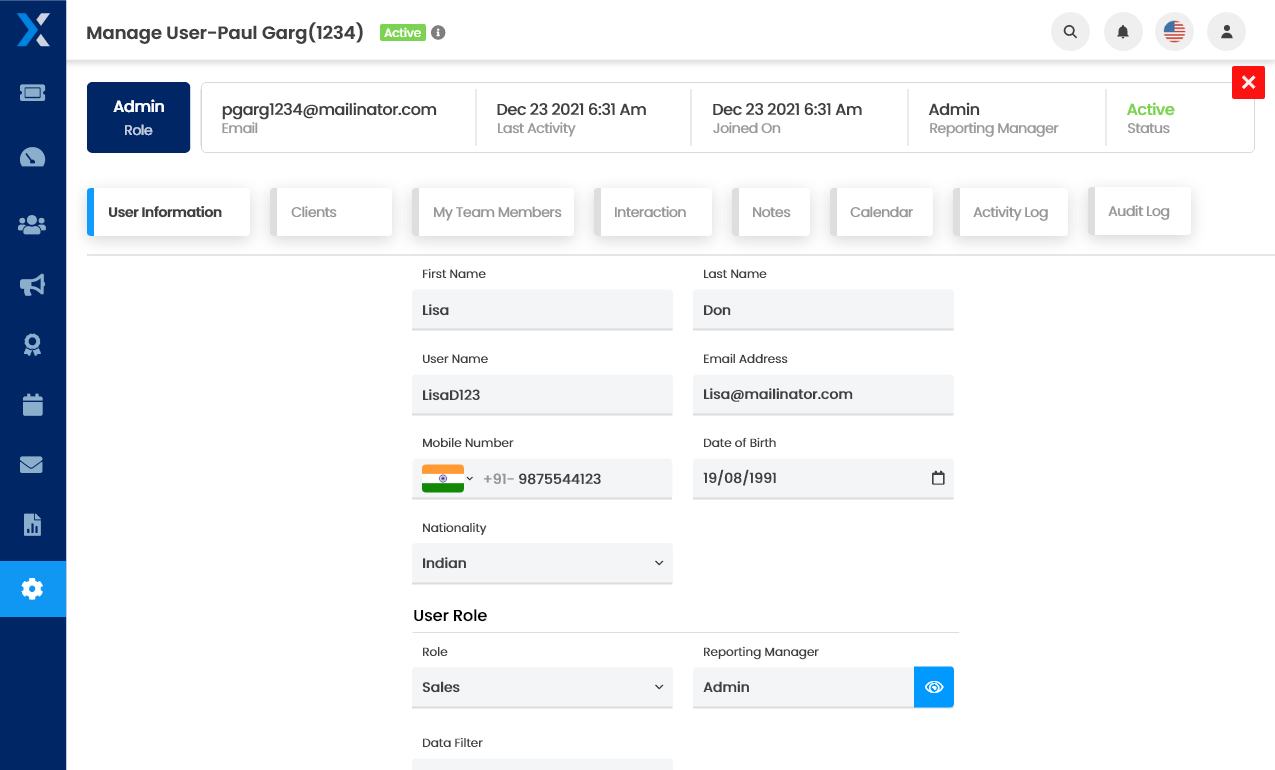
Task: Open the settings gear sidebar icon
Action: (32, 589)
